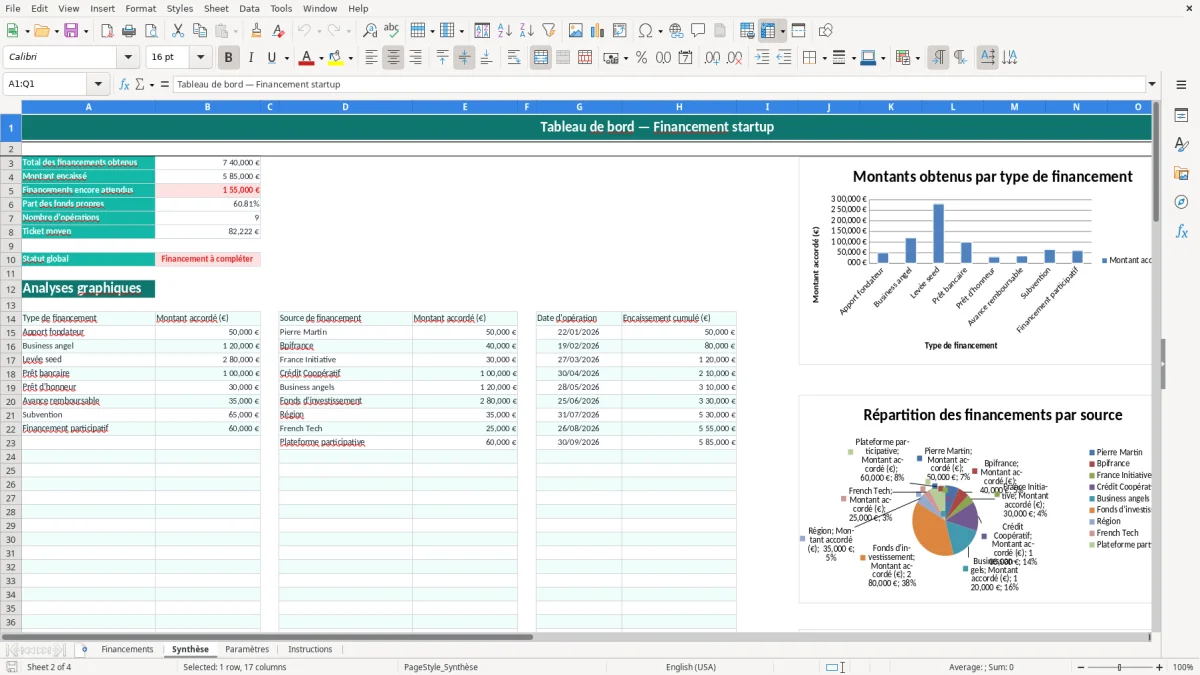Click English (USA) language in status bar

(x=691, y=667)
